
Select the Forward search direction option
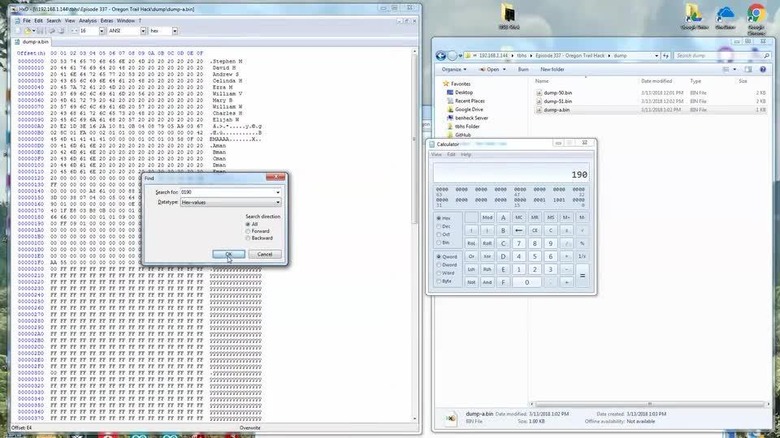pos(247,231)
